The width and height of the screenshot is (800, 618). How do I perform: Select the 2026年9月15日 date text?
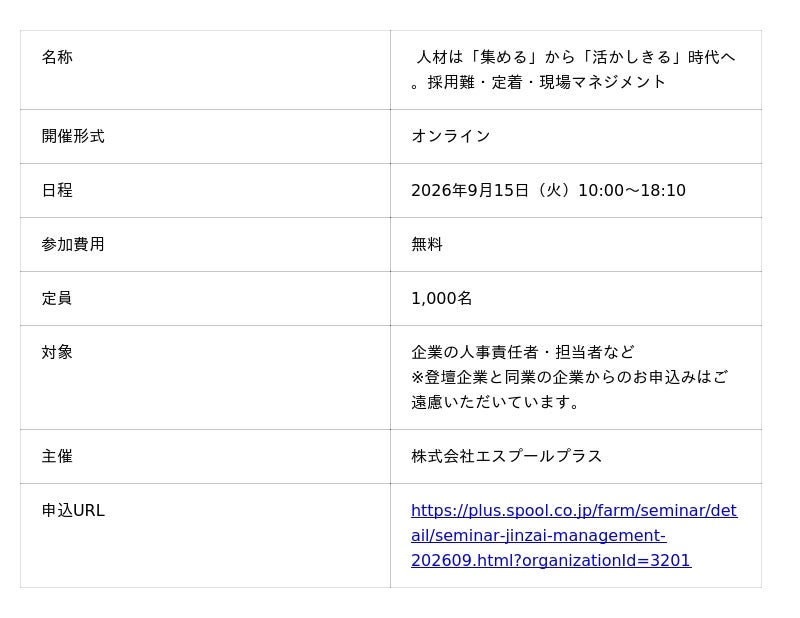tap(470, 190)
